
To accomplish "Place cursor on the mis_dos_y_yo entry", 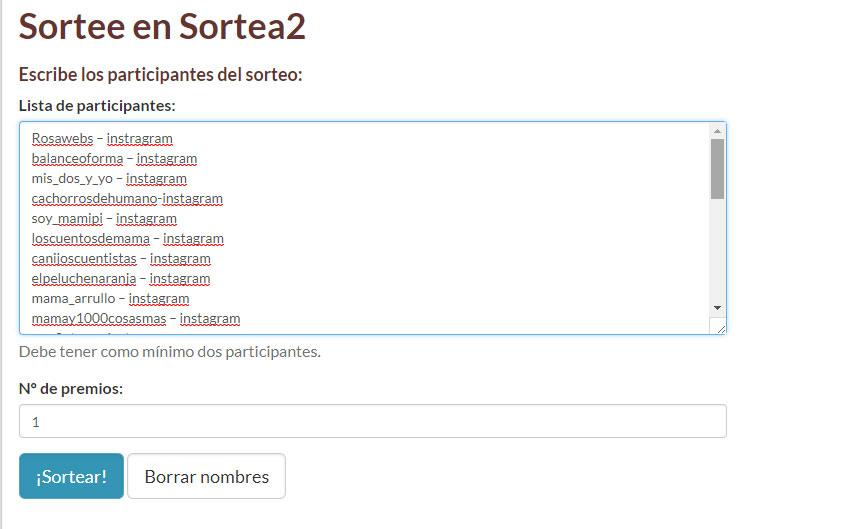I will (109, 179).
